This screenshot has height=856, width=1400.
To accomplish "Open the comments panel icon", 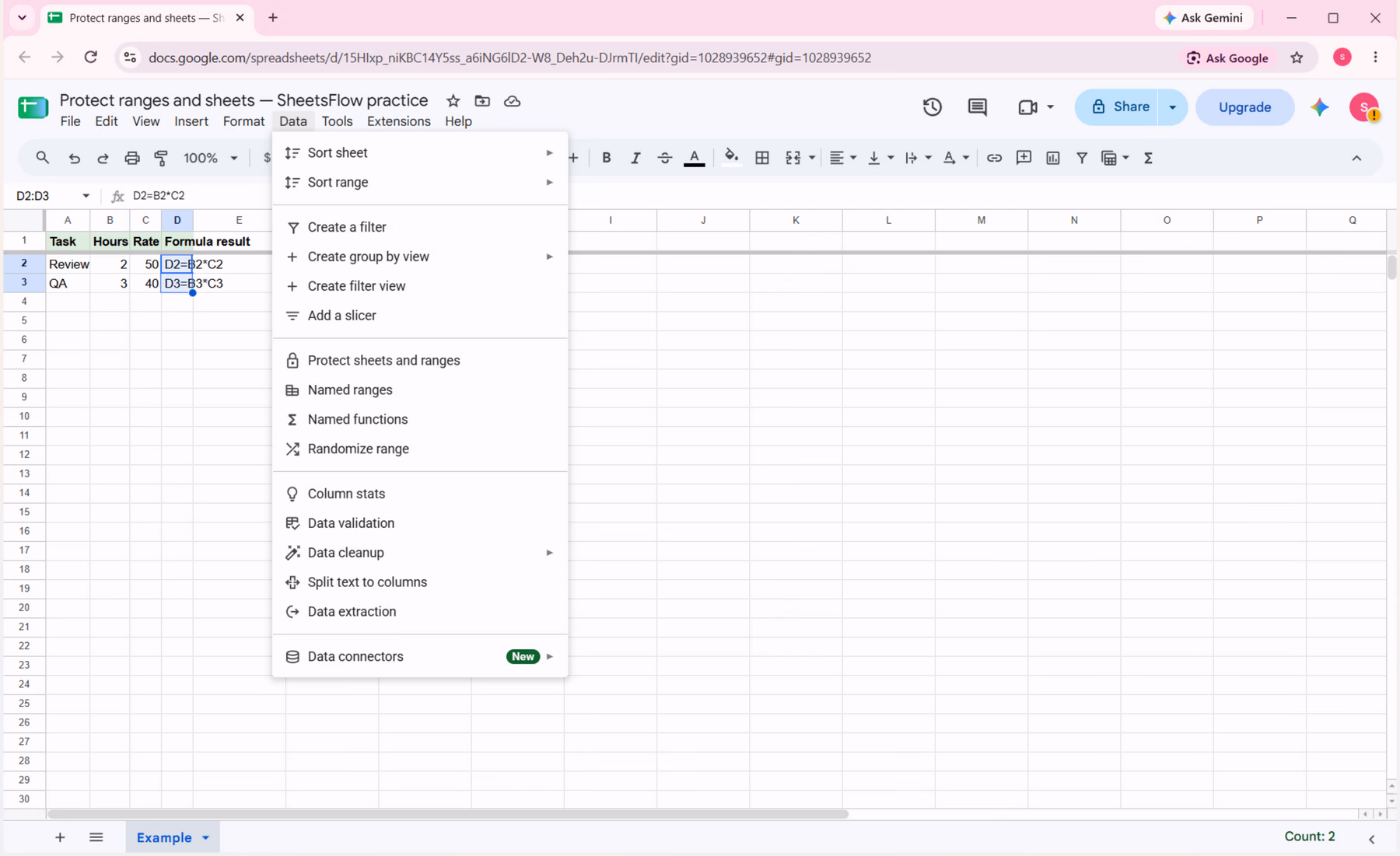I will coord(977,107).
